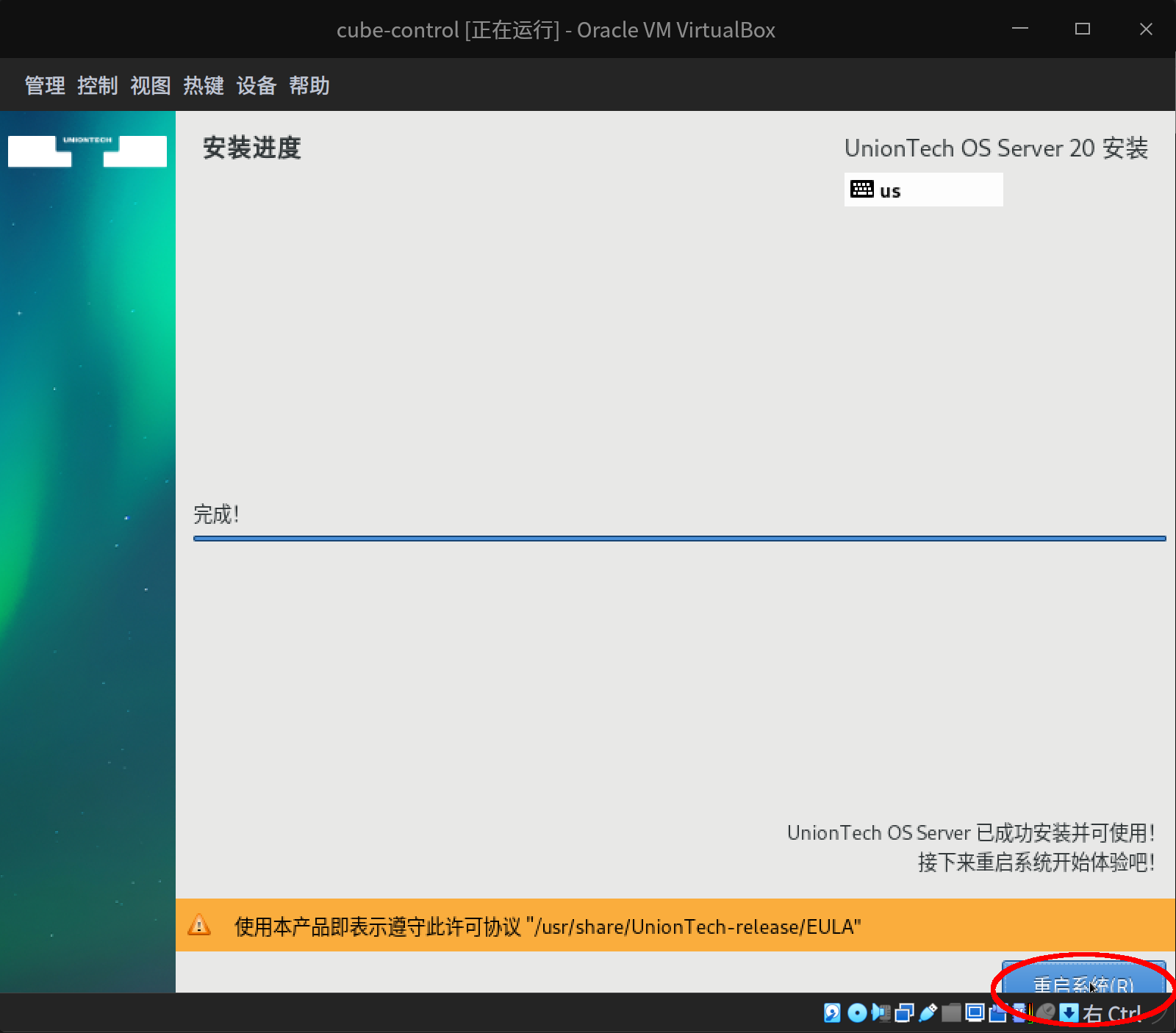Image resolution: width=1176 pixels, height=1033 pixels.
Task: Open the 热键 menu
Action: [204, 86]
